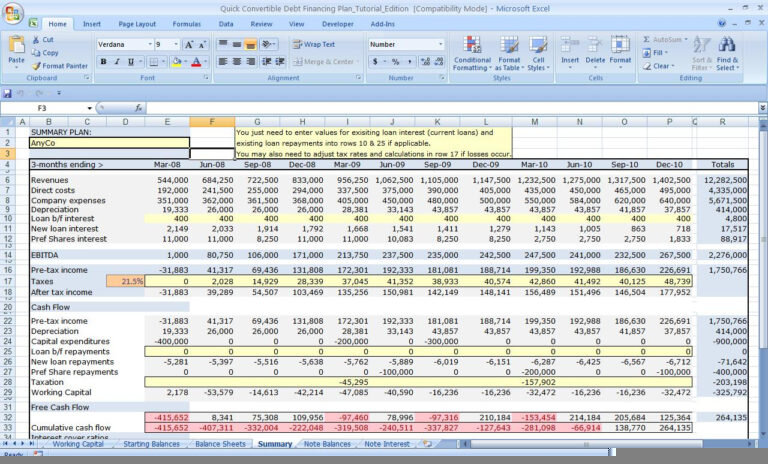The image size is (768, 464).
Task: Open the Working Capital sheet tab
Action: click(78, 444)
